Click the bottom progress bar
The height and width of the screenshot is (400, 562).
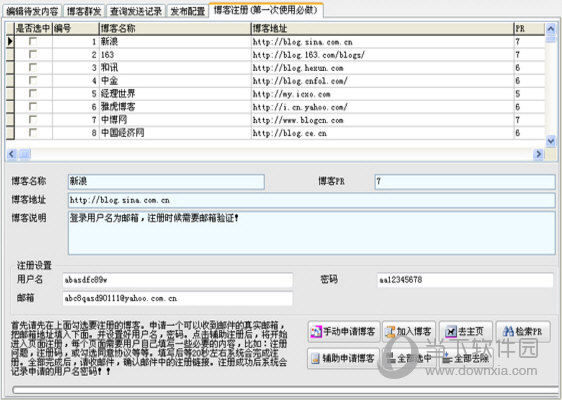click(x=286, y=390)
